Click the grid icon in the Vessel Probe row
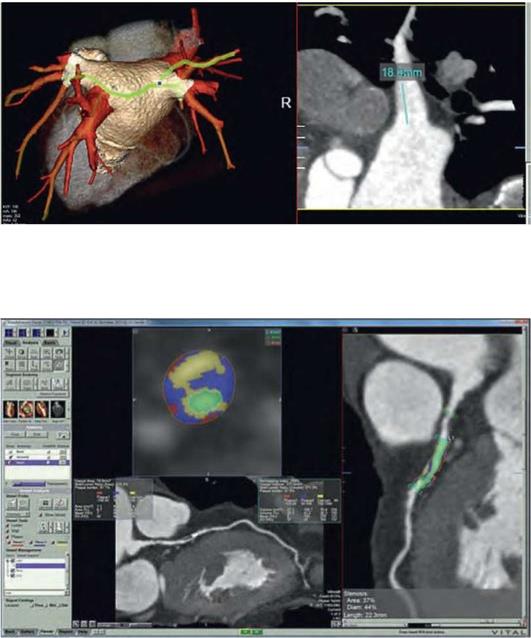The image size is (531, 638). pyautogui.click(x=46, y=504)
